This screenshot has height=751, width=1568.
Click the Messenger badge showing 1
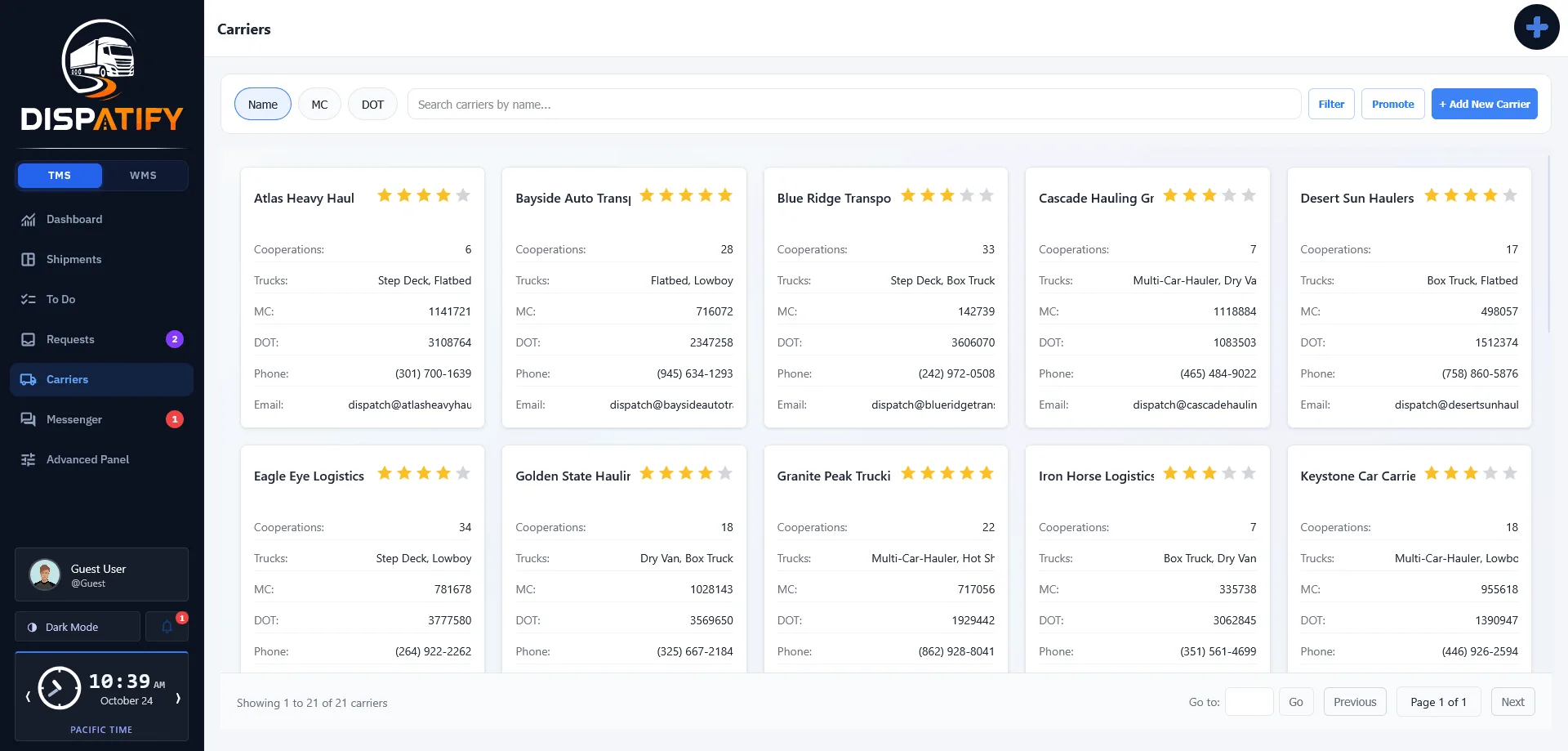point(175,419)
